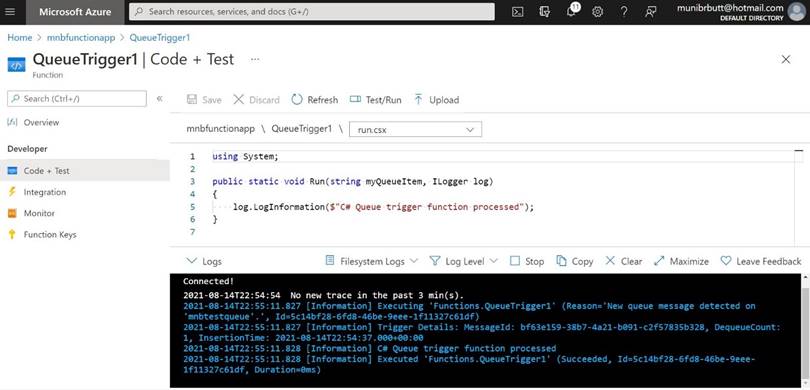Click the Leave Feedback button
Image resolution: width=810 pixels, height=390 pixels.
coord(761,261)
